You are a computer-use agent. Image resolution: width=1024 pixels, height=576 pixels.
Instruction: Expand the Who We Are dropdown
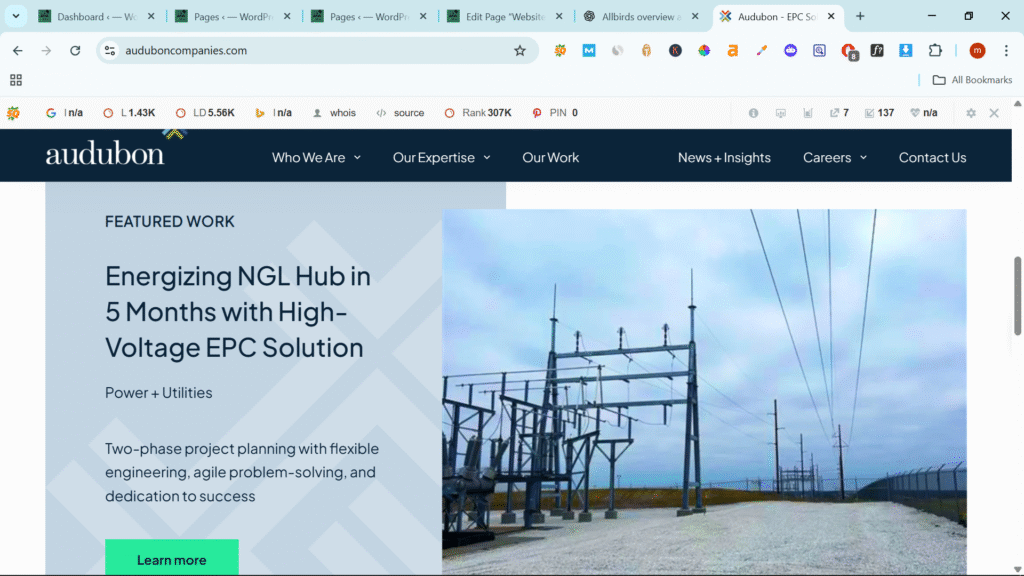pyautogui.click(x=316, y=157)
